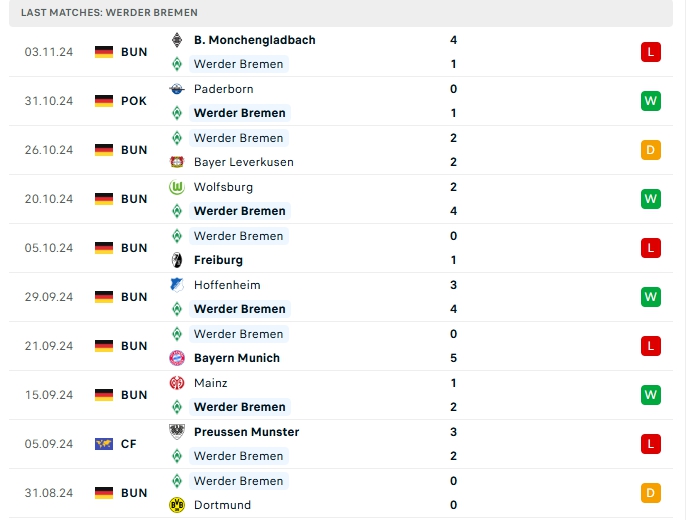Click the Freiburg club crest
686x520 pixels.
[177, 260]
